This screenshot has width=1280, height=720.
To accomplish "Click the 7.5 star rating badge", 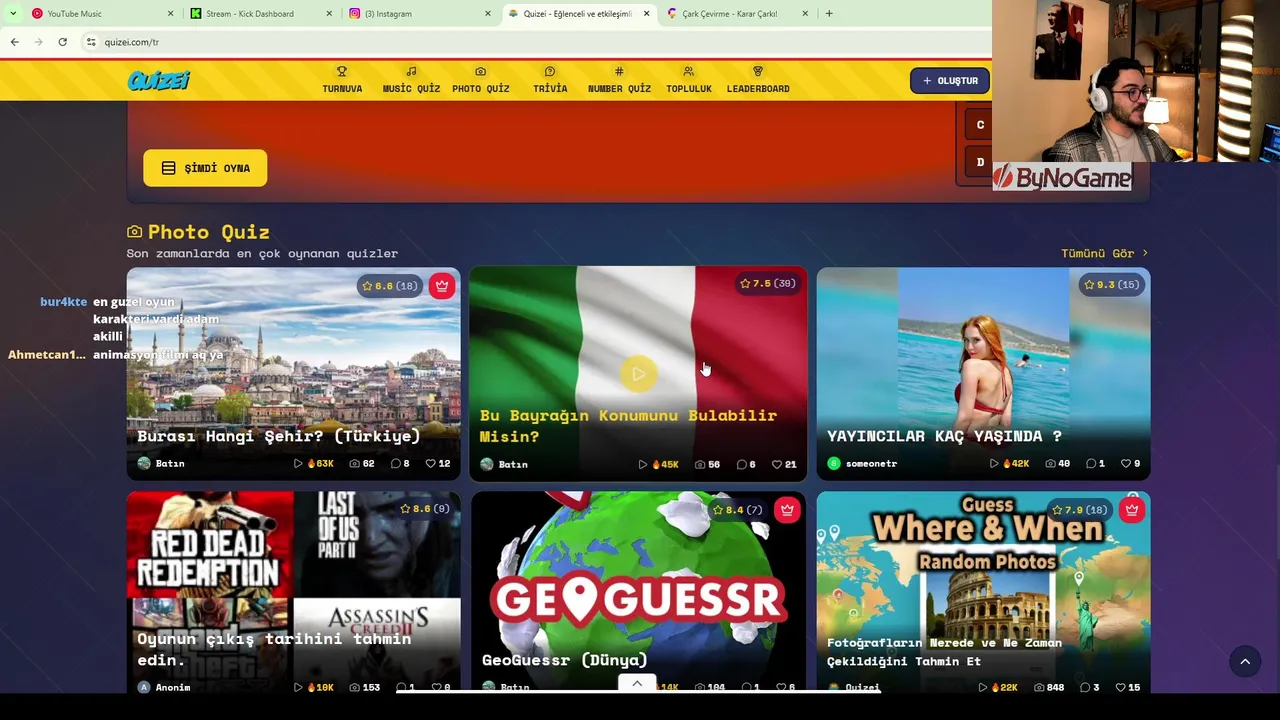I will [768, 284].
